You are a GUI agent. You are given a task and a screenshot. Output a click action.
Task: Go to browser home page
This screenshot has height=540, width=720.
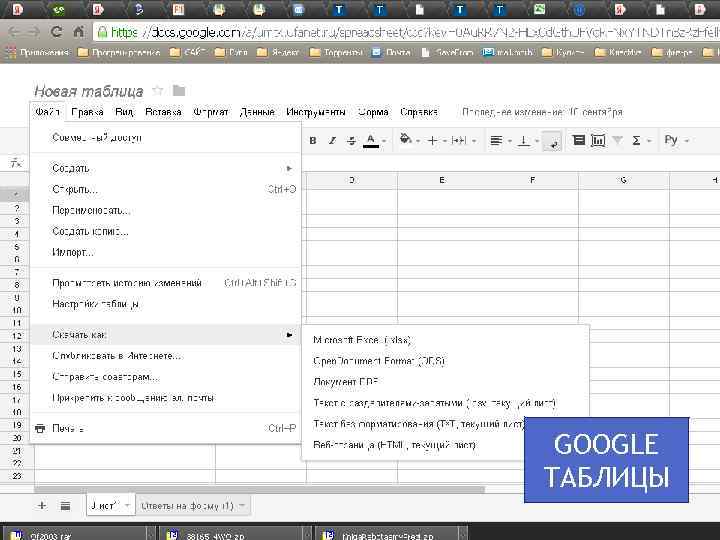click(x=79, y=32)
